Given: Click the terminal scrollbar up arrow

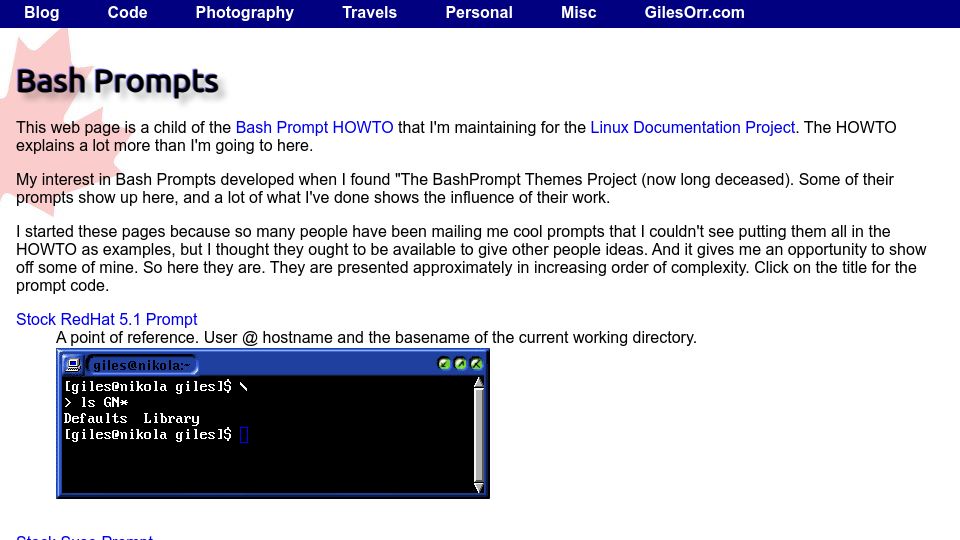Looking at the screenshot, I should pos(479,383).
